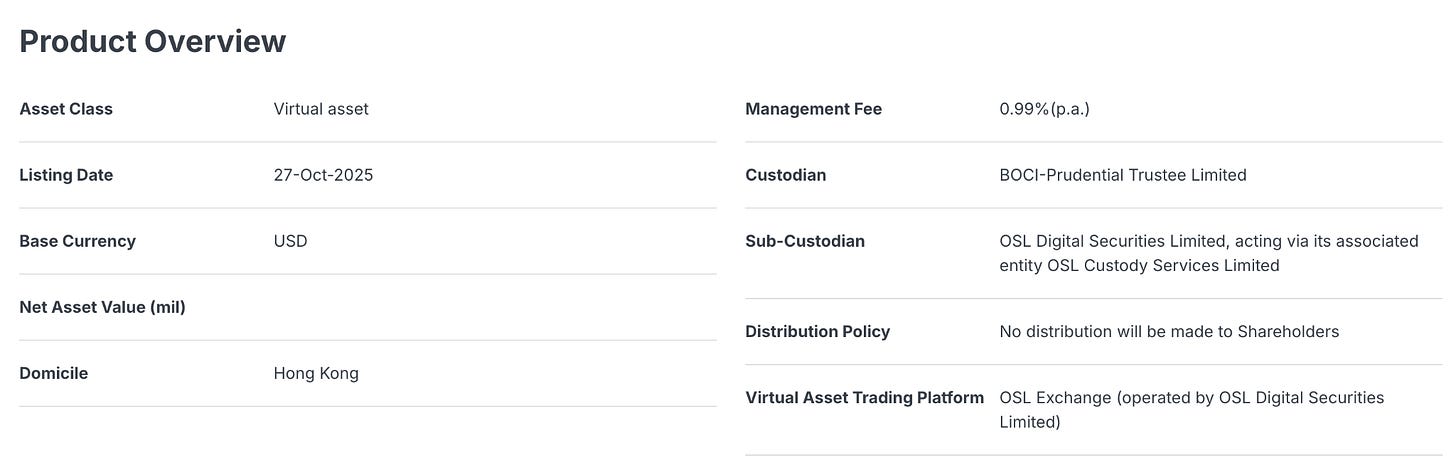1456x473 pixels.
Task: Select the Hong Kong domicile value
Action: (316, 373)
